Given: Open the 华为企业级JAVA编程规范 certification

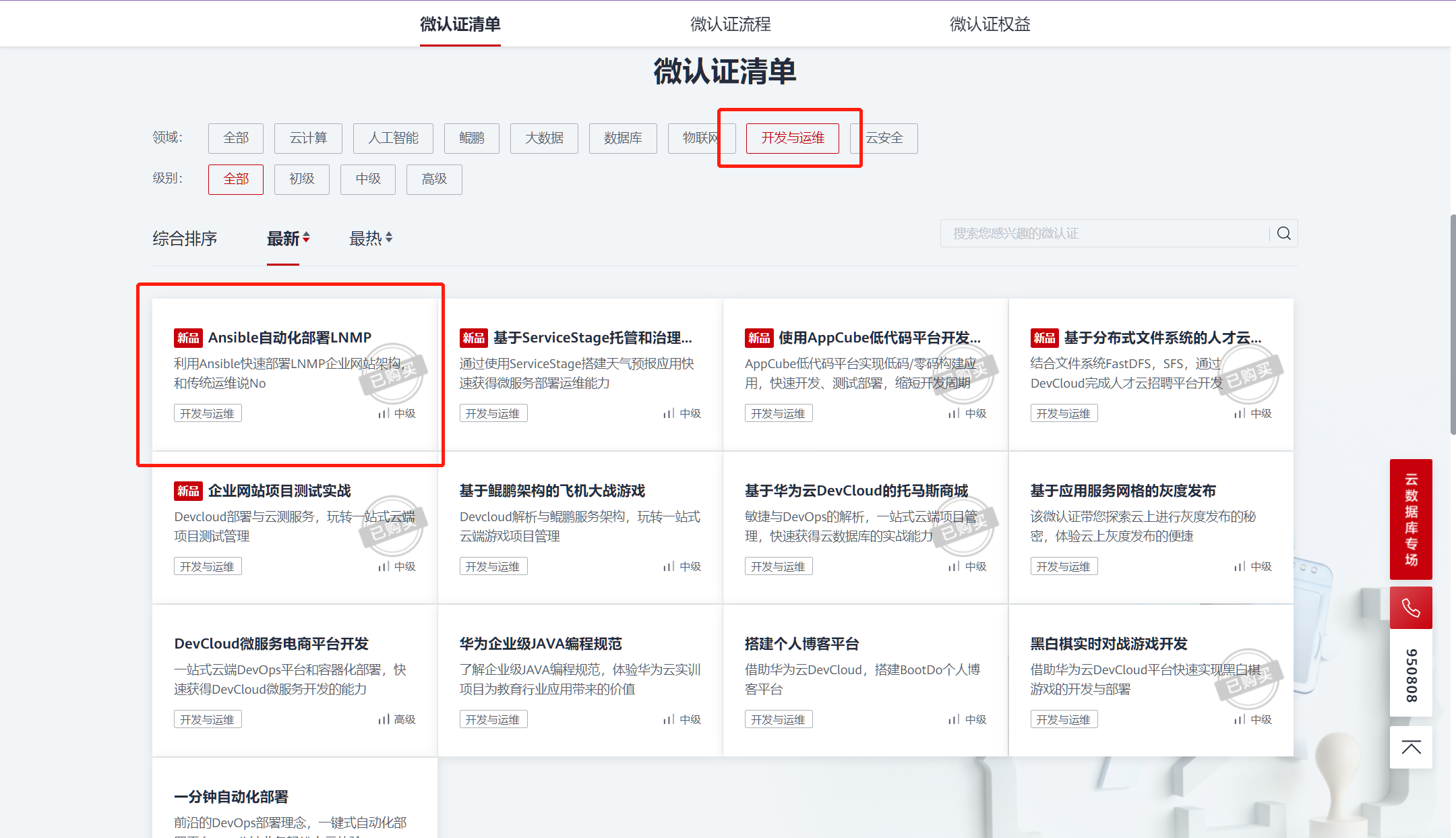Looking at the screenshot, I should click(541, 644).
